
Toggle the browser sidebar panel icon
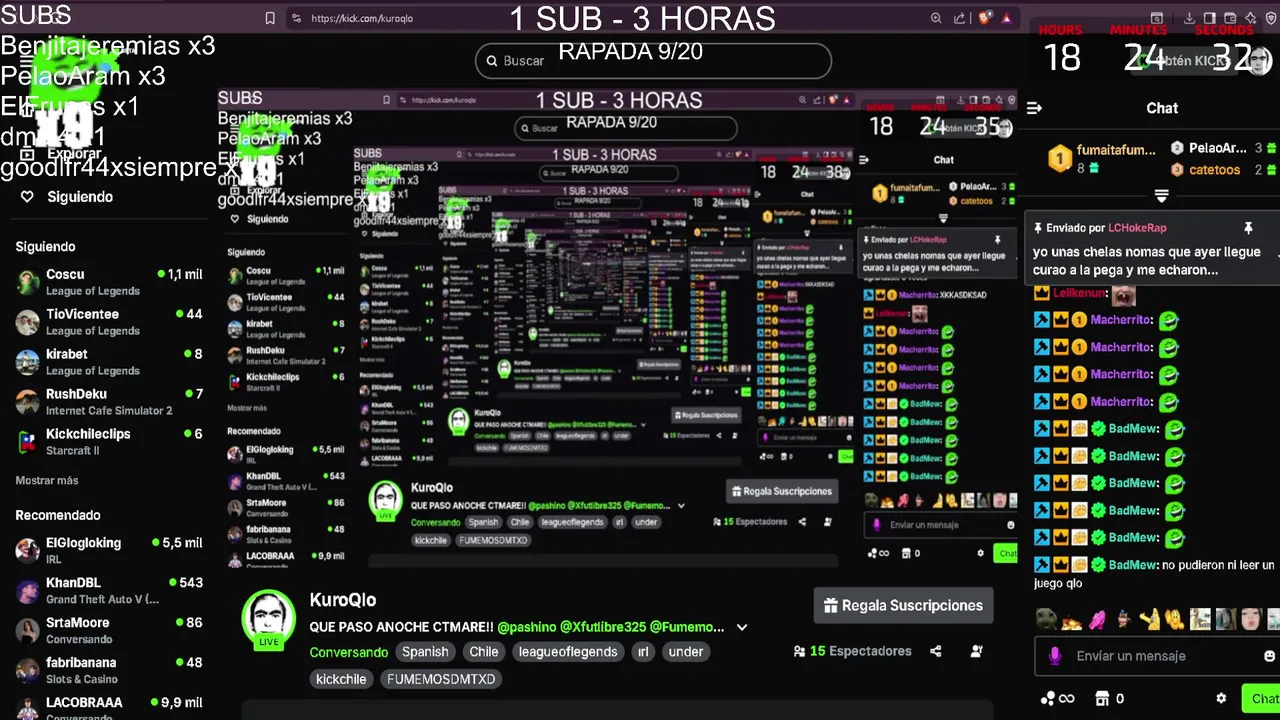(x=1209, y=18)
